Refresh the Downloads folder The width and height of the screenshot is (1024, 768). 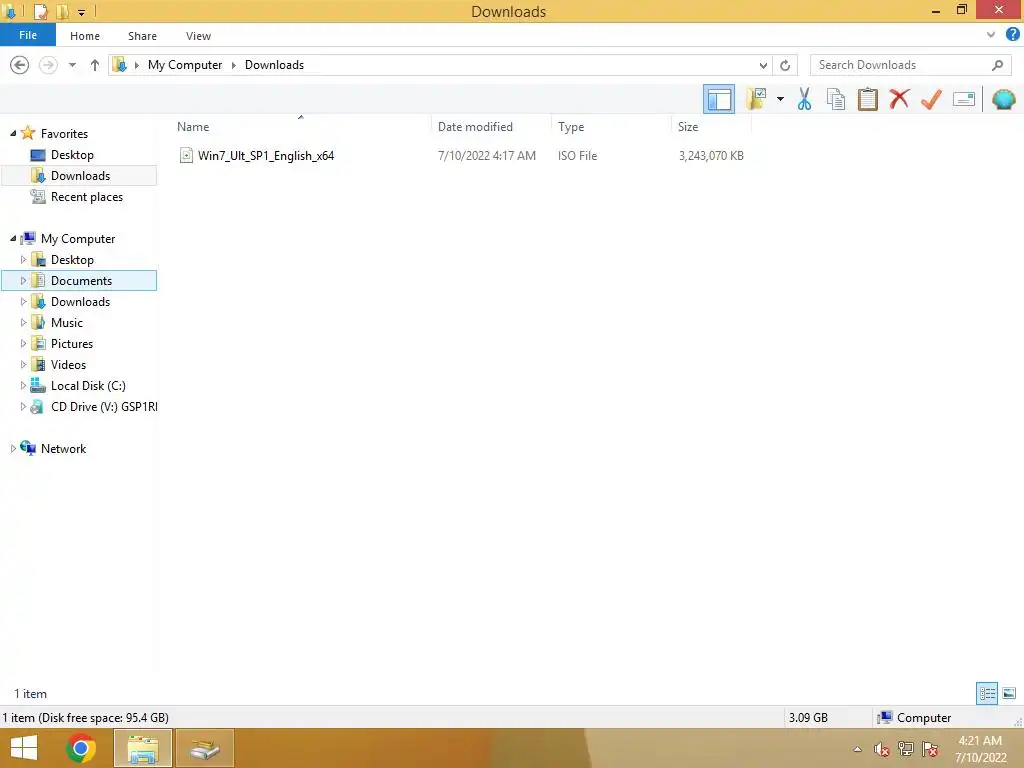point(785,65)
